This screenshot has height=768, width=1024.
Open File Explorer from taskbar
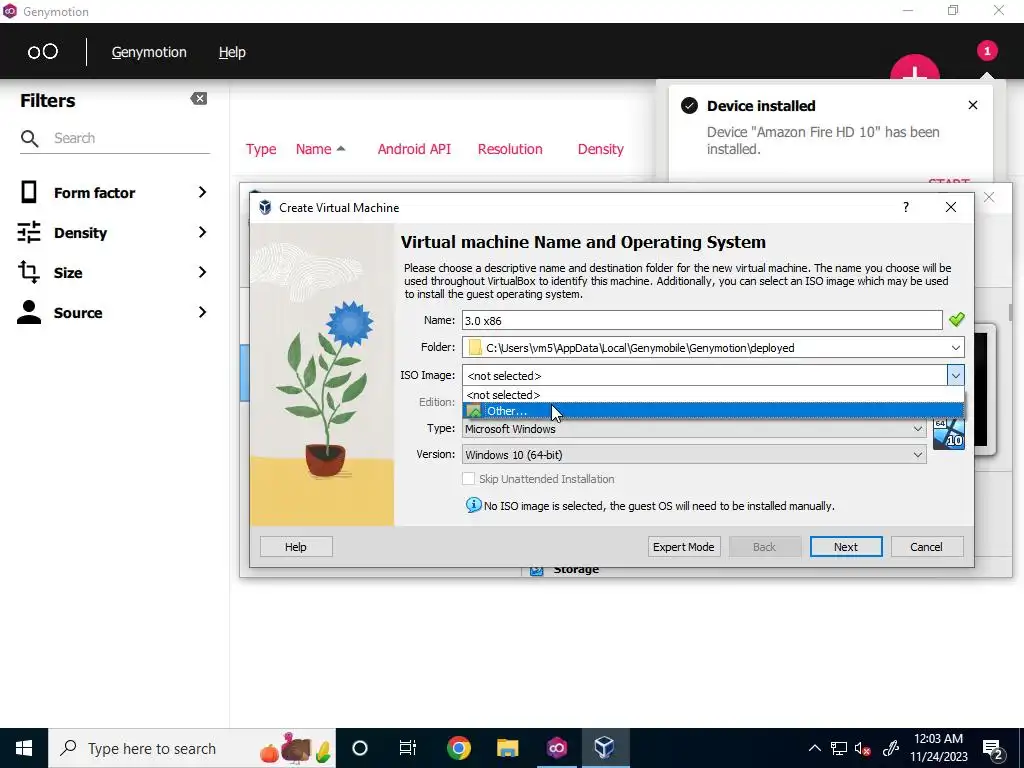(507, 748)
